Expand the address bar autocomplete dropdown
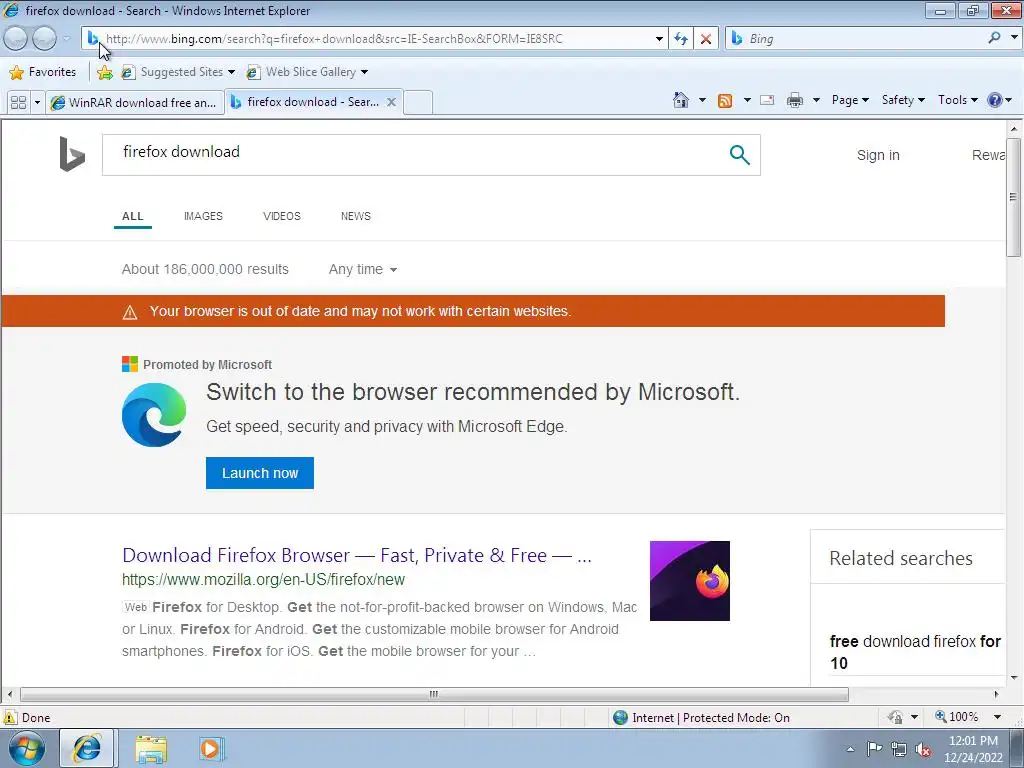This screenshot has height=768, width=1024. click(x=659, y=39)
